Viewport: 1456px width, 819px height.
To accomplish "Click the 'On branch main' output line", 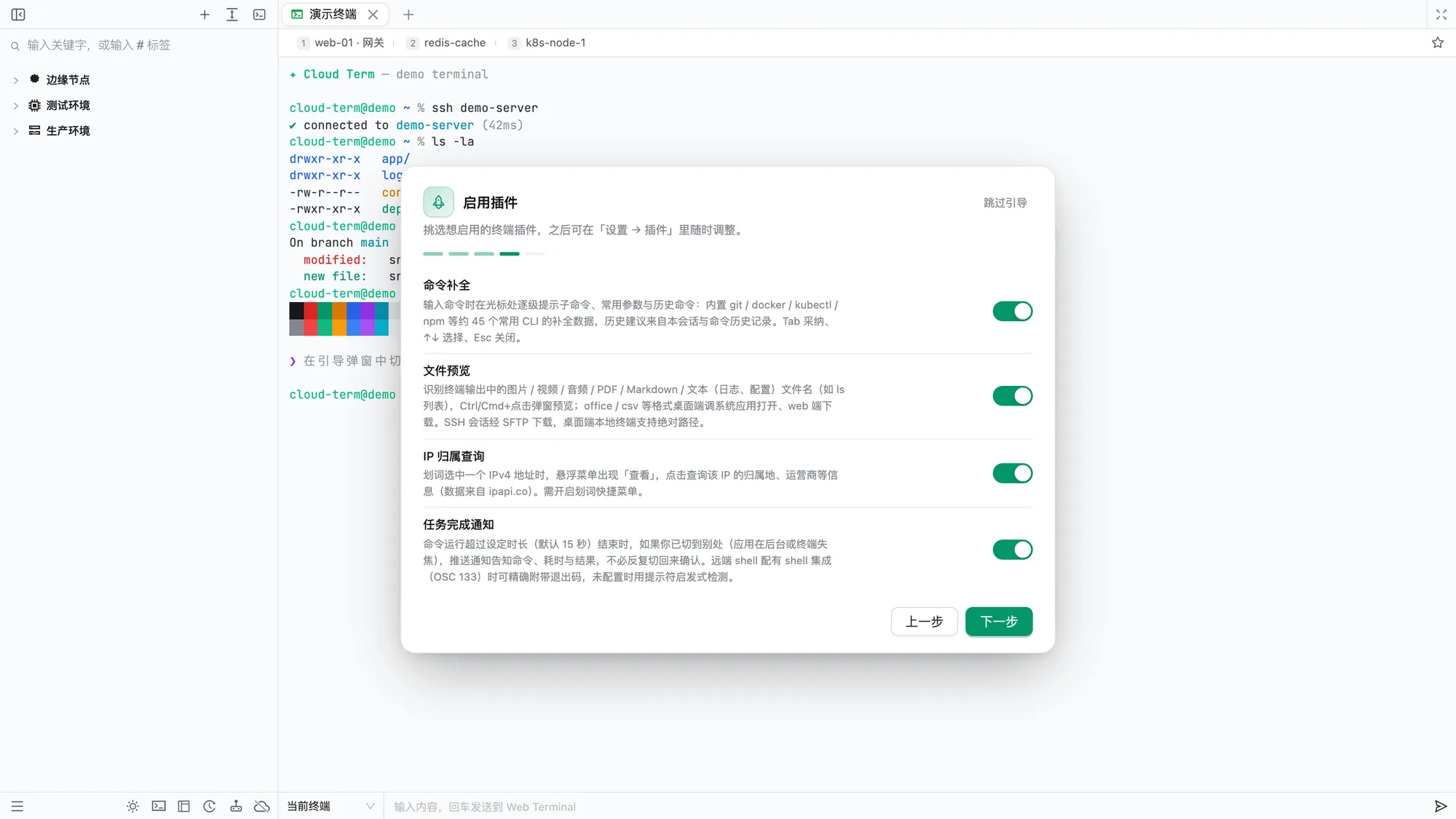I will (x=339, y=242).
